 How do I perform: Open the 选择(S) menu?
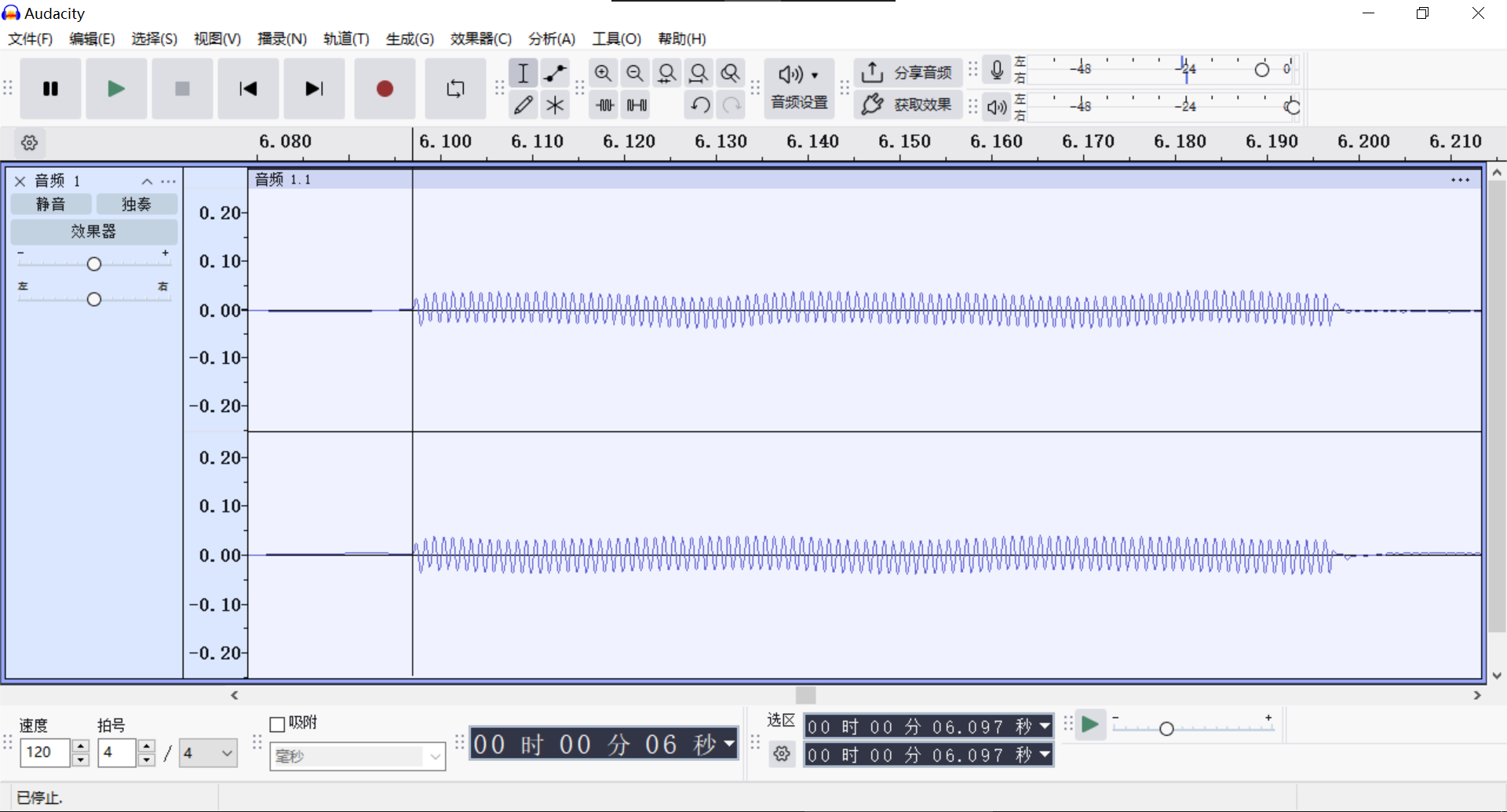click(x=154, y=38)
